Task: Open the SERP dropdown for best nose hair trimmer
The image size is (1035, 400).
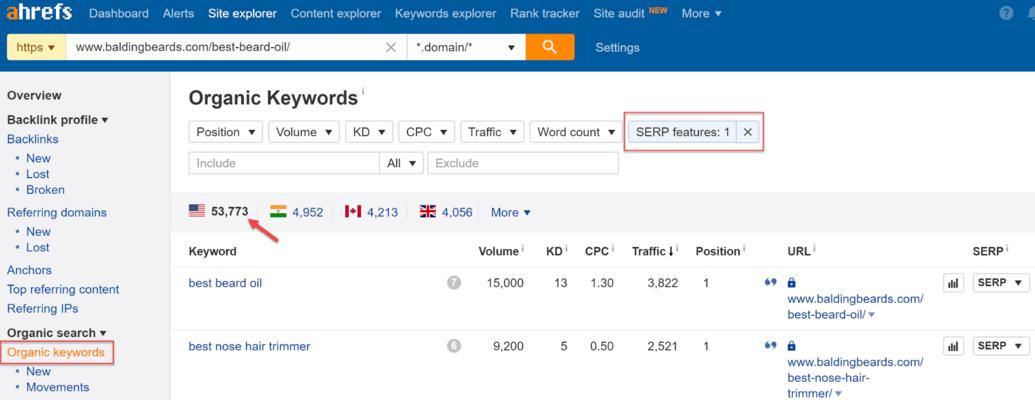Action: click(x=1001, y=346)
